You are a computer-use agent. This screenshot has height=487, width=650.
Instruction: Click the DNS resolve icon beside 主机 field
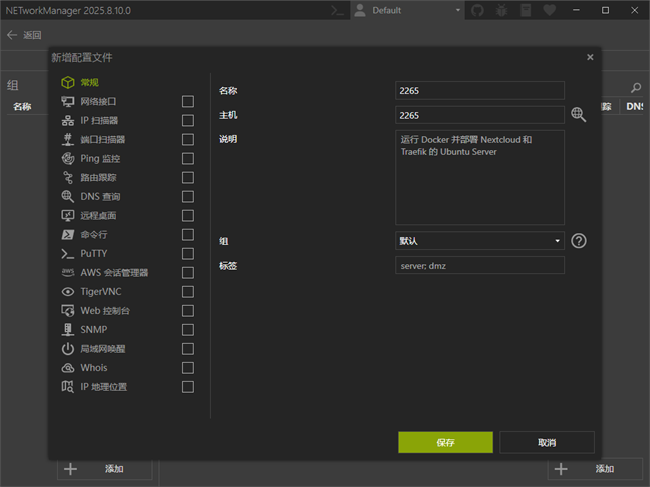(x=578, y=115)
